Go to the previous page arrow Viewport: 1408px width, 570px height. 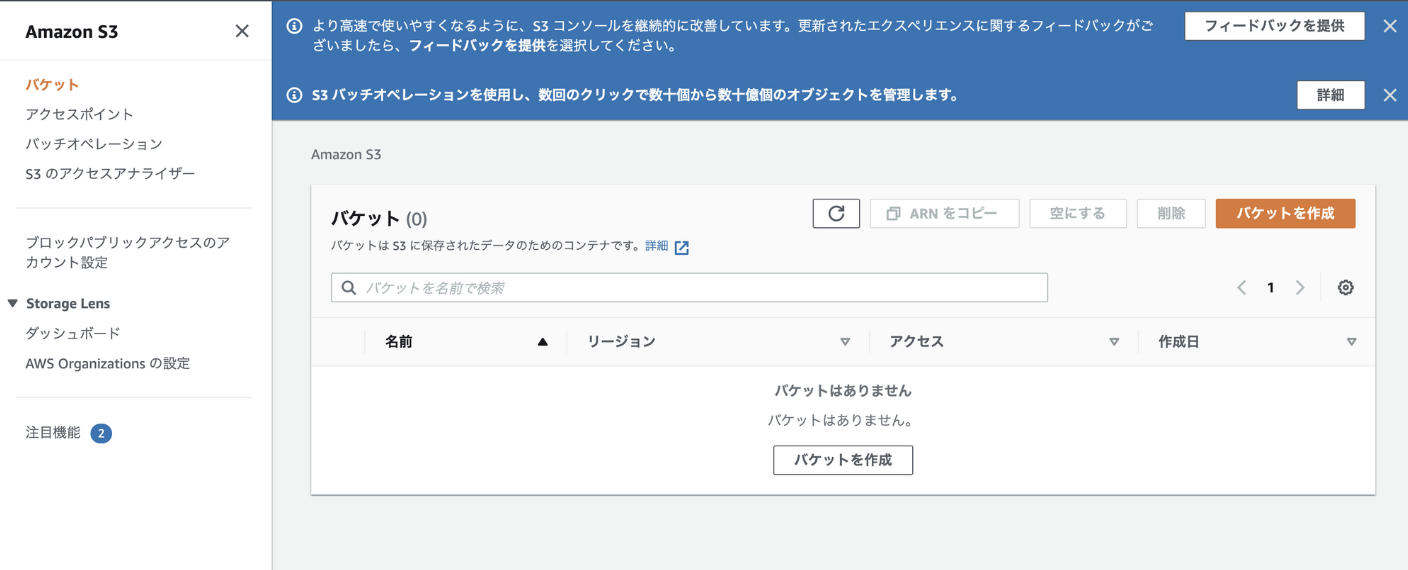click(1241, 287)
